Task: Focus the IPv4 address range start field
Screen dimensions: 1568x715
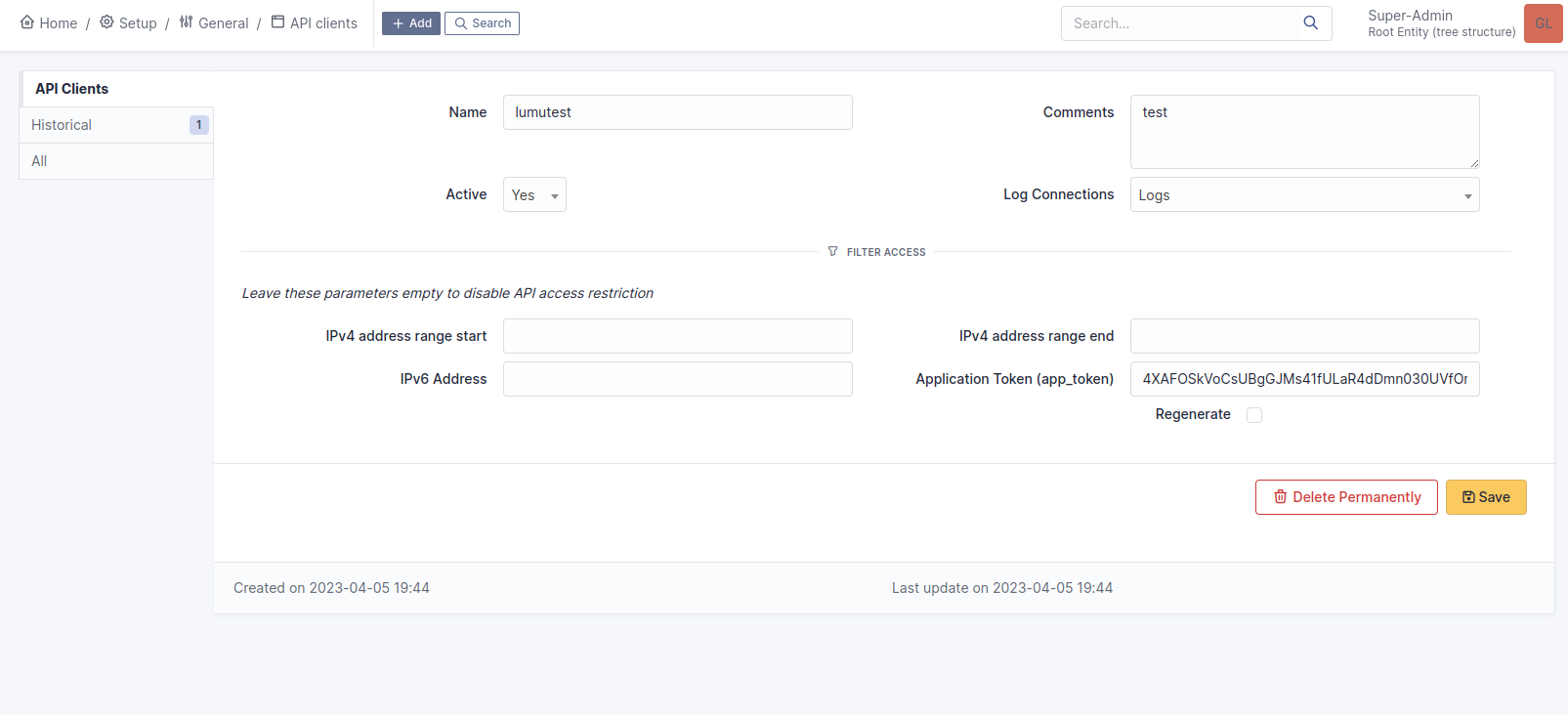Action: 677,336
